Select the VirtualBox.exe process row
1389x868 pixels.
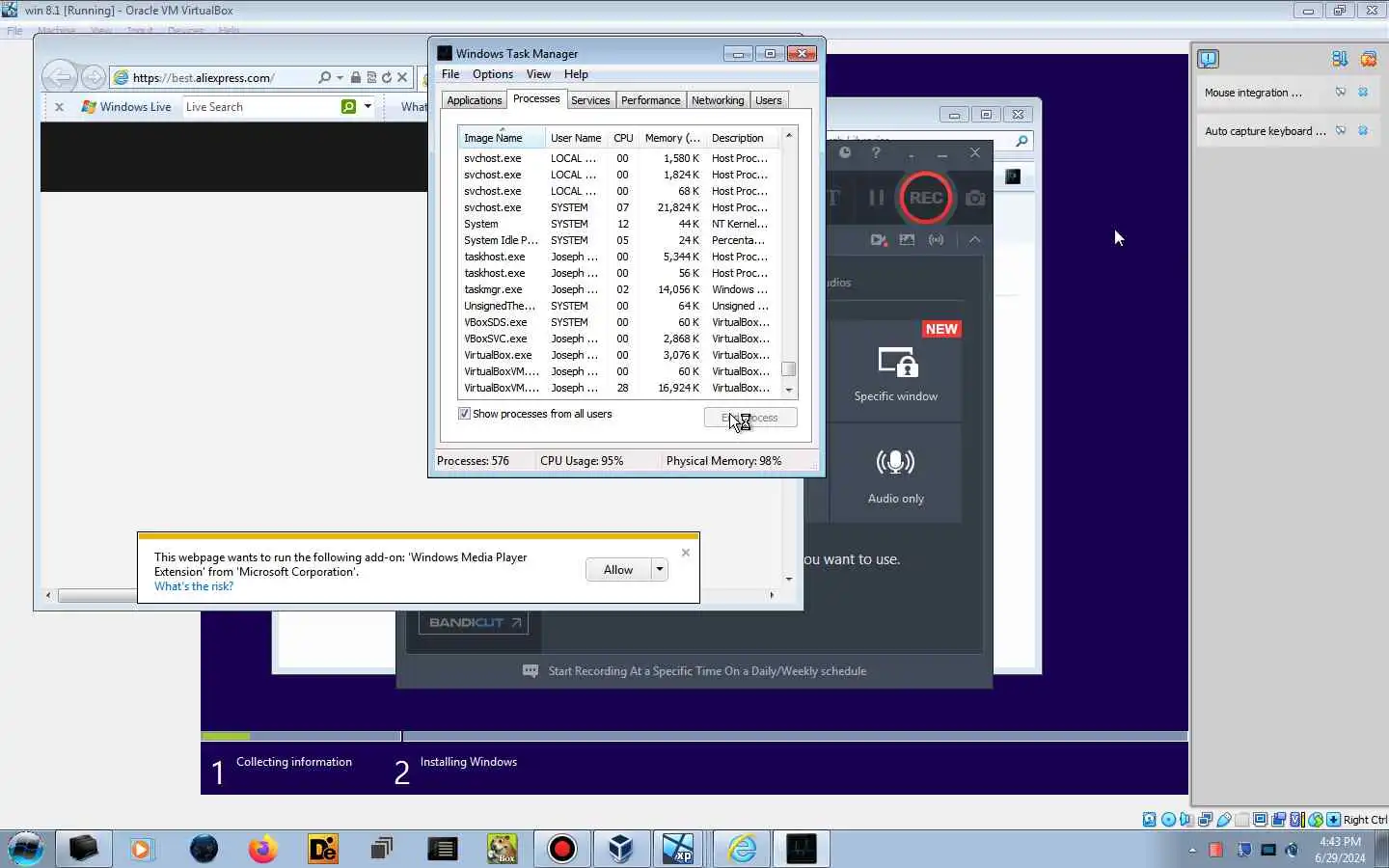[x=618, y=355]
